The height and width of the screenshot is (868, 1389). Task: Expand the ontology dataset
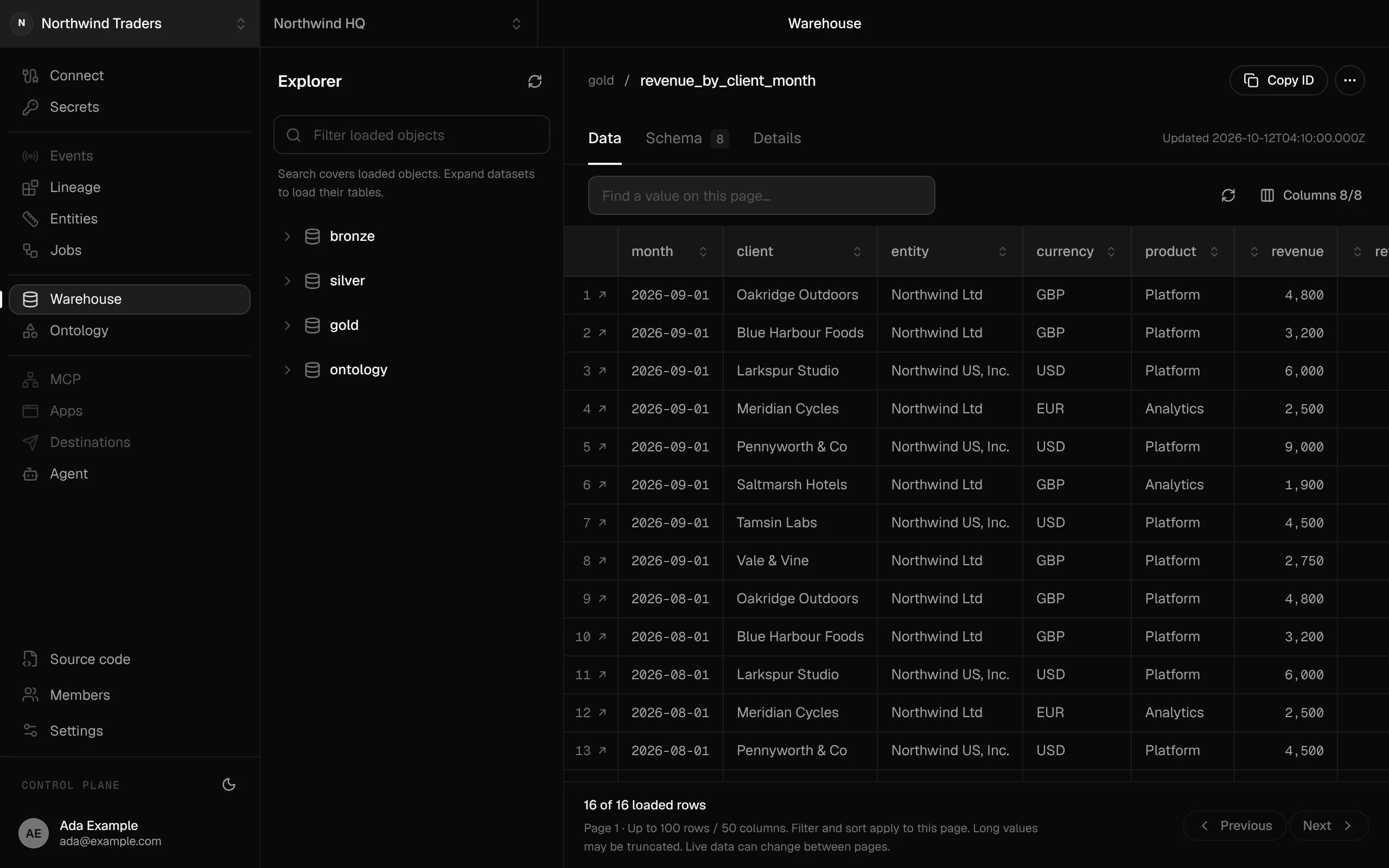288,371
